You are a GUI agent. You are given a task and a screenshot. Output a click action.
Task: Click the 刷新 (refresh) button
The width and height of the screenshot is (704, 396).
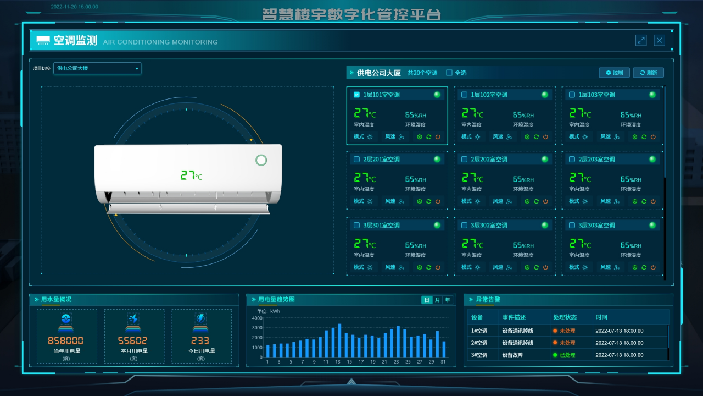point(648,72)
